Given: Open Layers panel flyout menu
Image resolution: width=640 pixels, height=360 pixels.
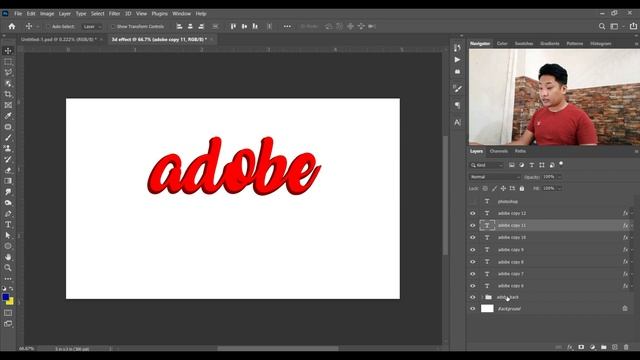Looking at the screenshot, I should [x=636, y=151].
